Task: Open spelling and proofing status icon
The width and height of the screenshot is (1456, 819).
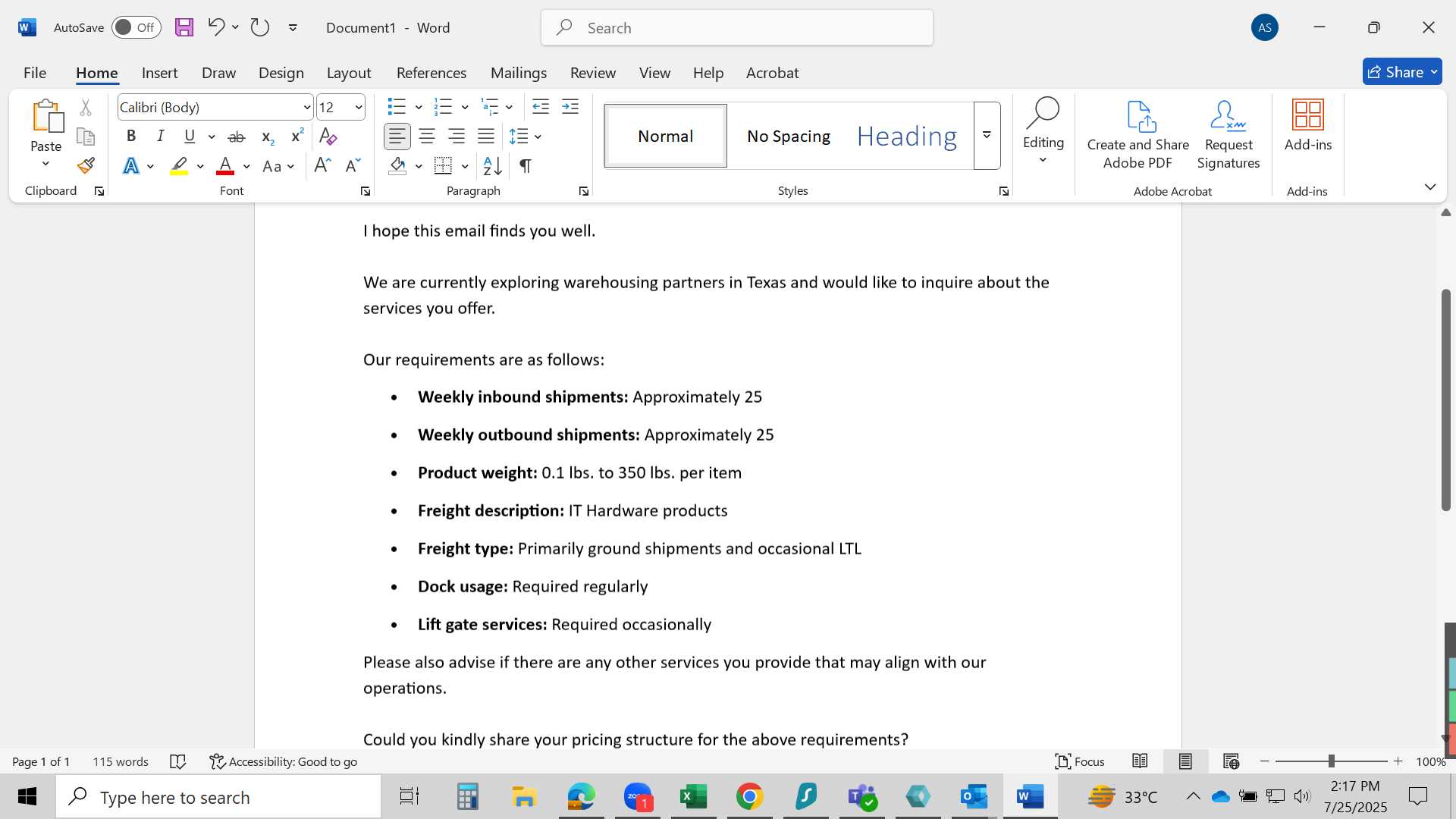Action: pos(178,761)
